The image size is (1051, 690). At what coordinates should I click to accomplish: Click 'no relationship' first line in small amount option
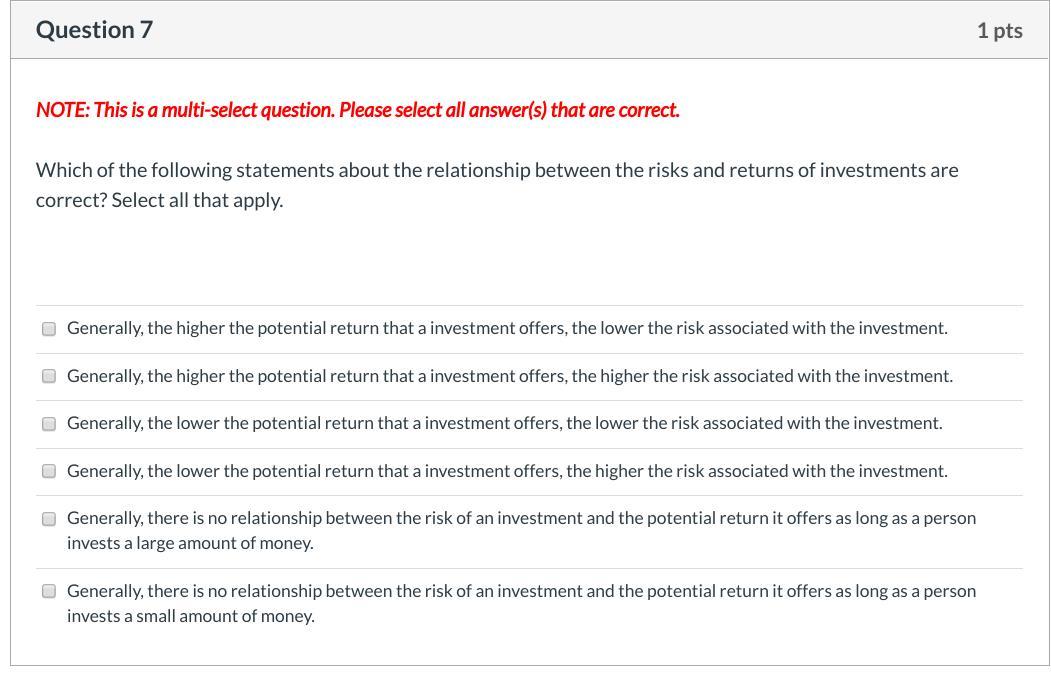[521, 591]
